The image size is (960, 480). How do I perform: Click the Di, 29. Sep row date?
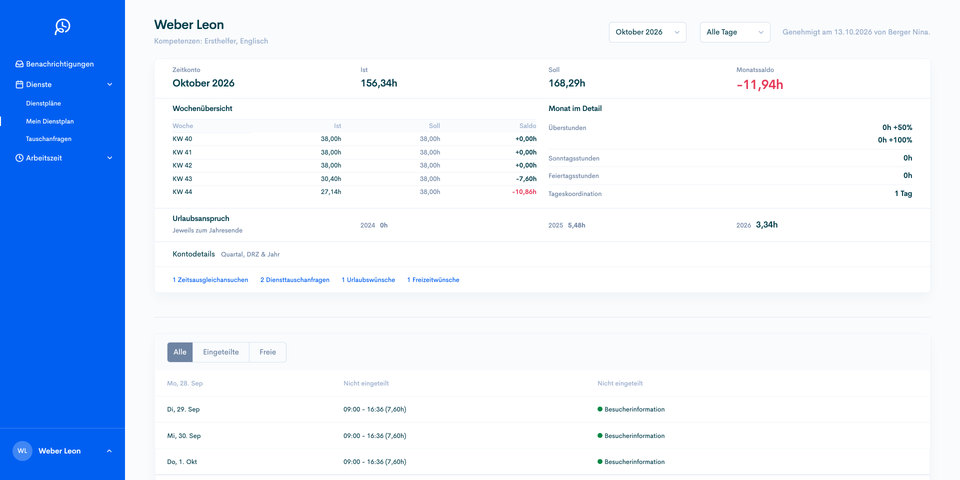pos(183,409)
